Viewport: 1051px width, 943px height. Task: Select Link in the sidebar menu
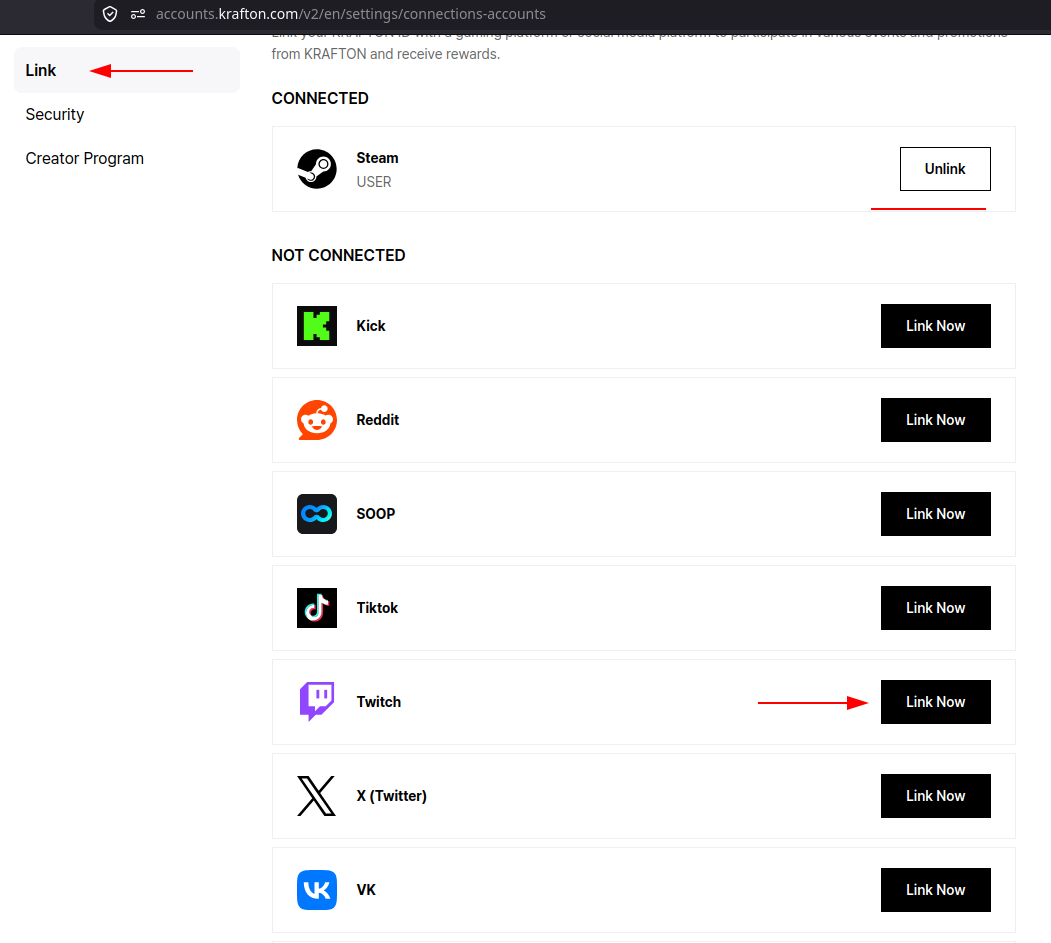[127, 70]
